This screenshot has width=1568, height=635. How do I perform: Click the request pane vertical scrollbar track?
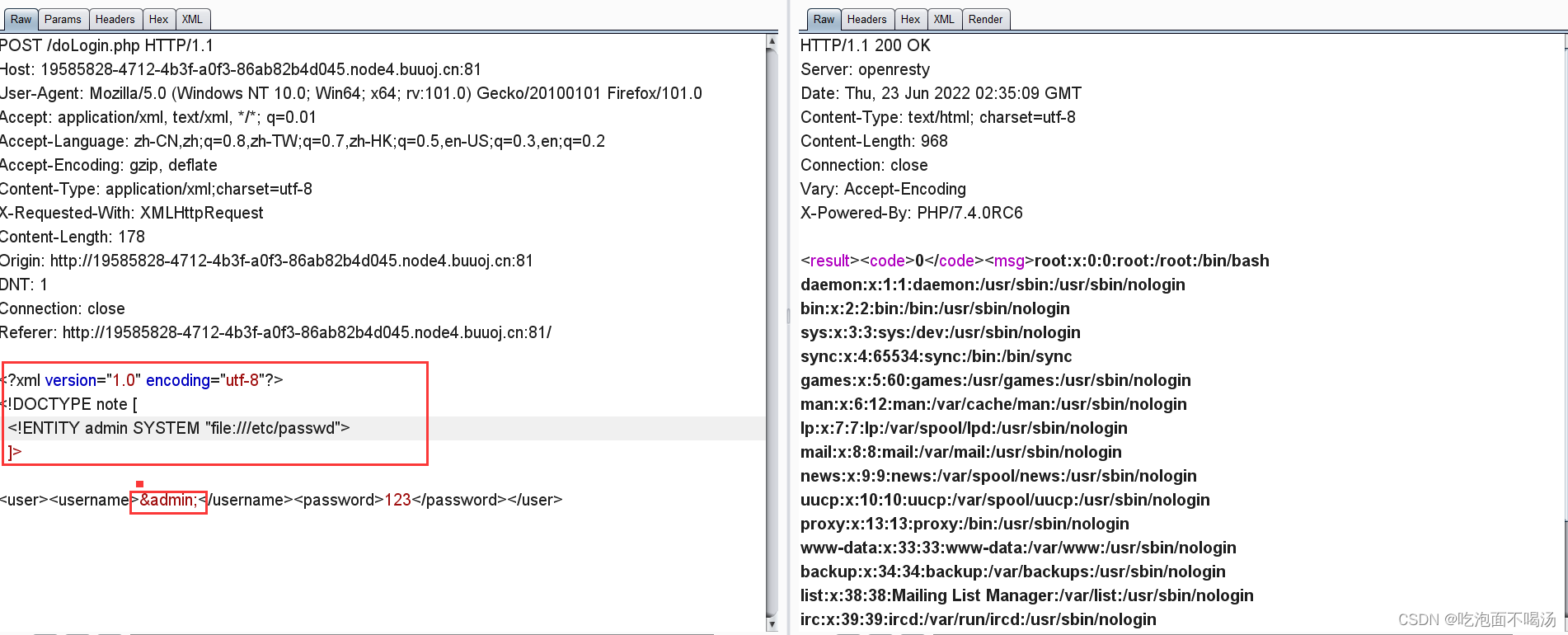772,332
